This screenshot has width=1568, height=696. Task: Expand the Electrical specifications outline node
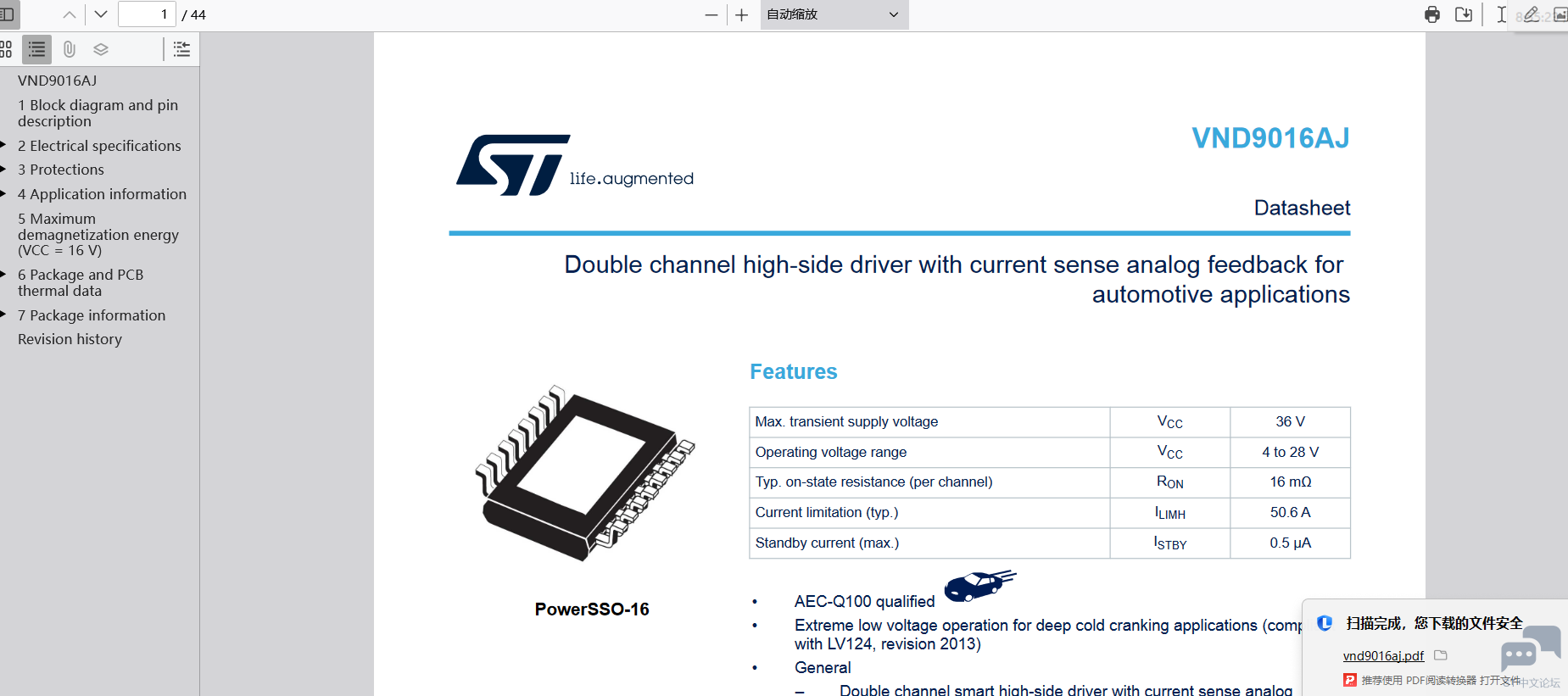[4, 146]
